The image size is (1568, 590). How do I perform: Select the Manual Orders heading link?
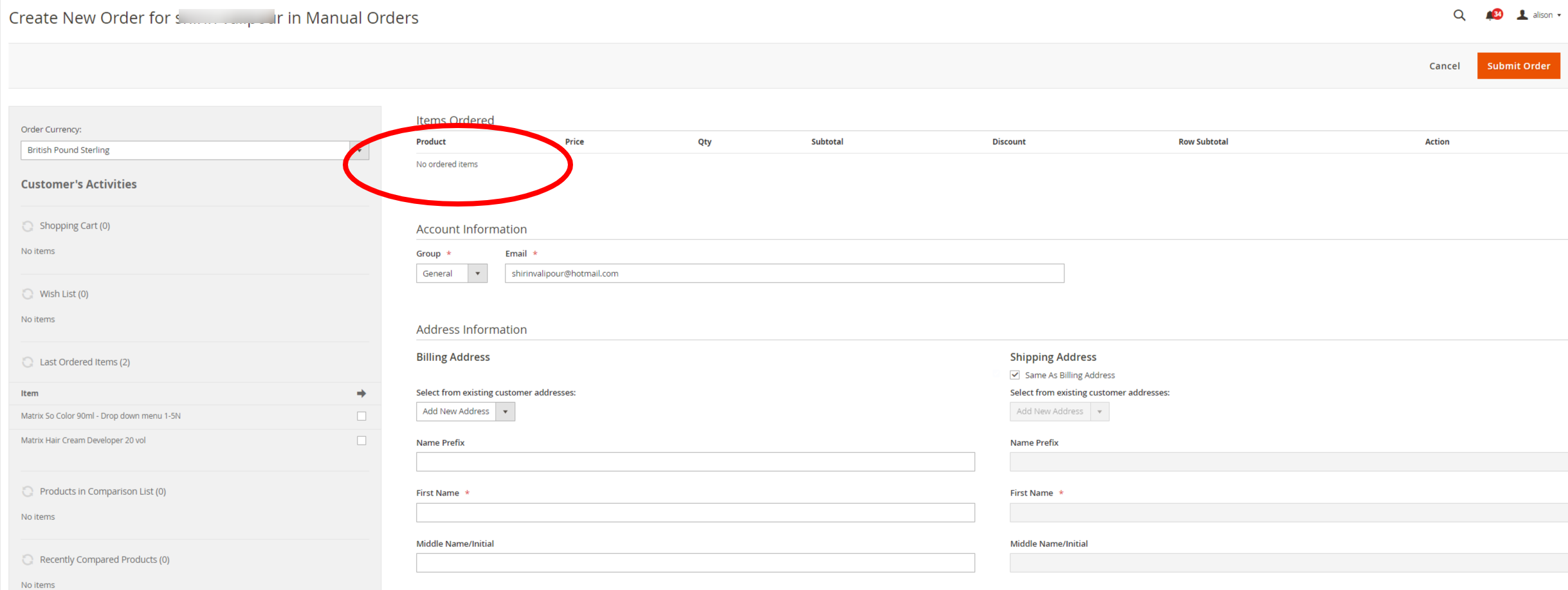point(362,17)
